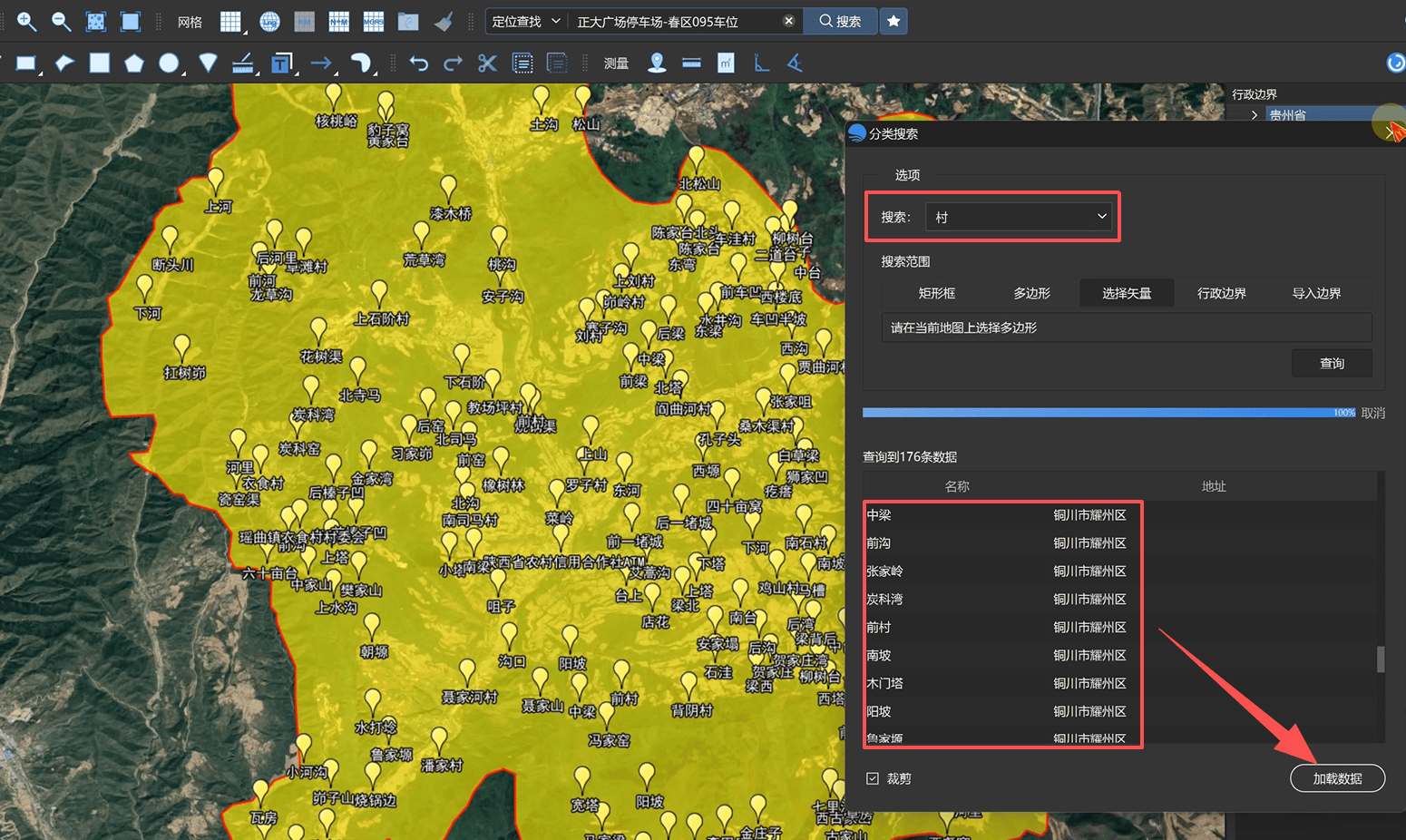Select the arrow line drawing tool
Image resolution: width=1406 pixels, height=840 pixels.
click(x=321, y=63)
